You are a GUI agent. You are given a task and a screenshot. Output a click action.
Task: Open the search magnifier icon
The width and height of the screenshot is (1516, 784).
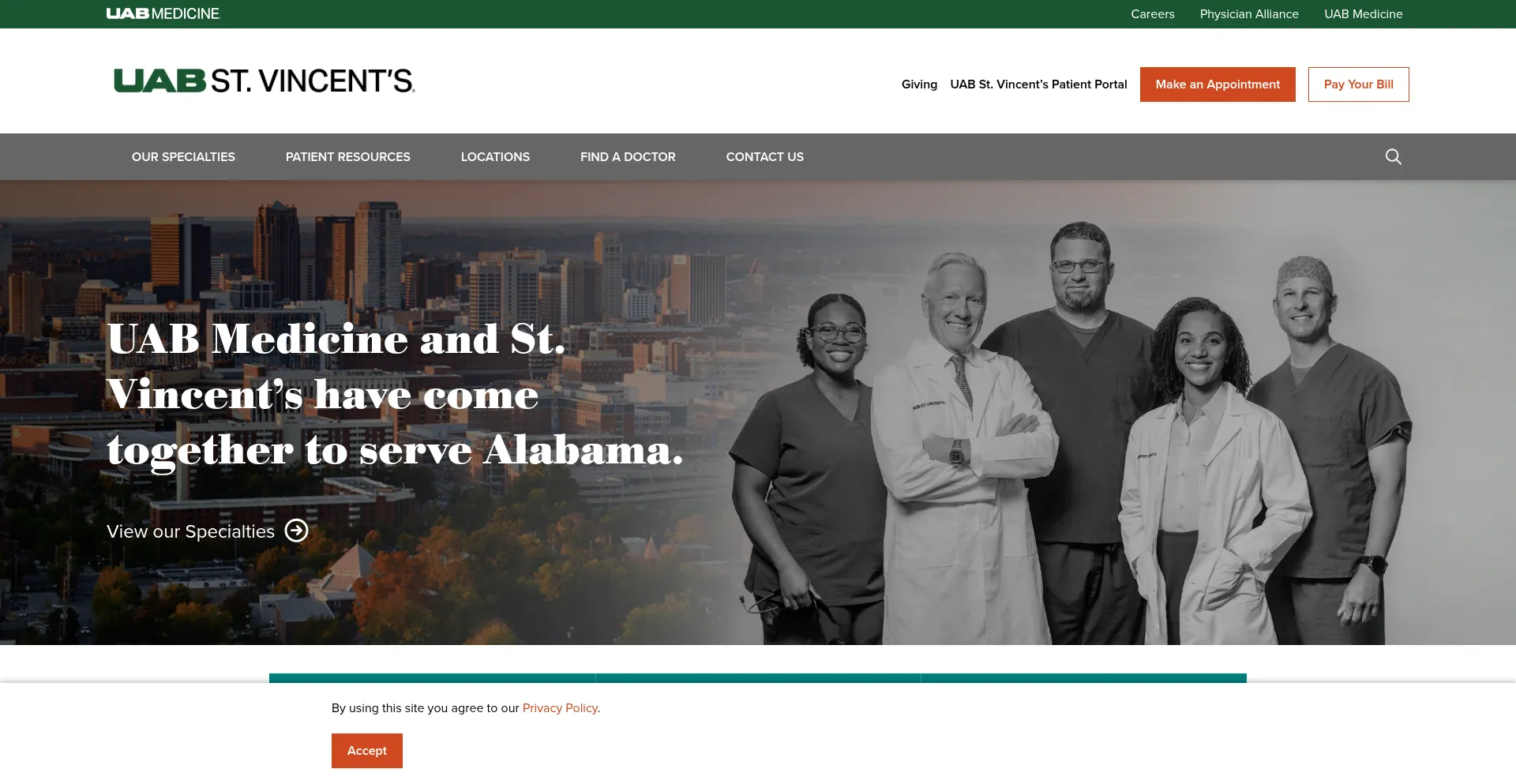tap(1394, 156)
